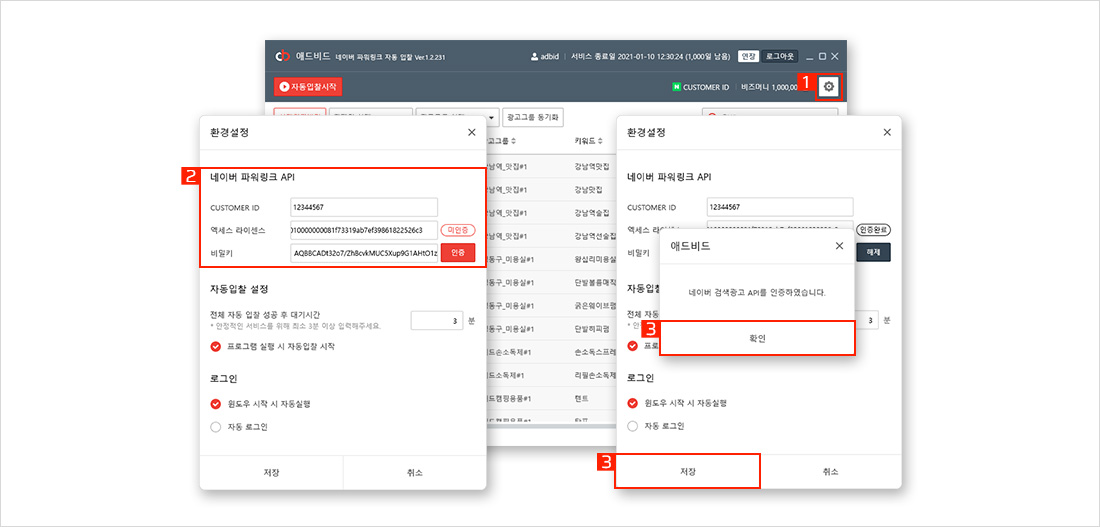Sort table by 광고그룹 column

click(x=500, y=141)
